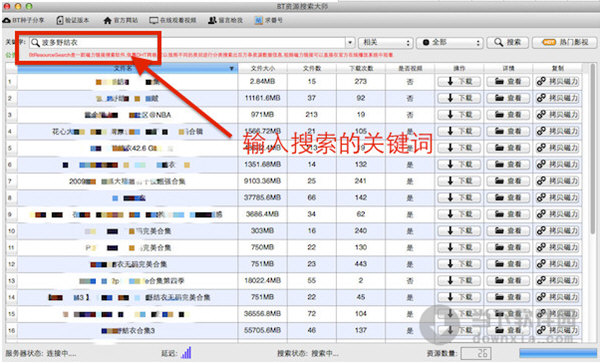Download the row 2 result of 11161.6MB
Screen dimensions: 600x363
[x=459, y=98]
